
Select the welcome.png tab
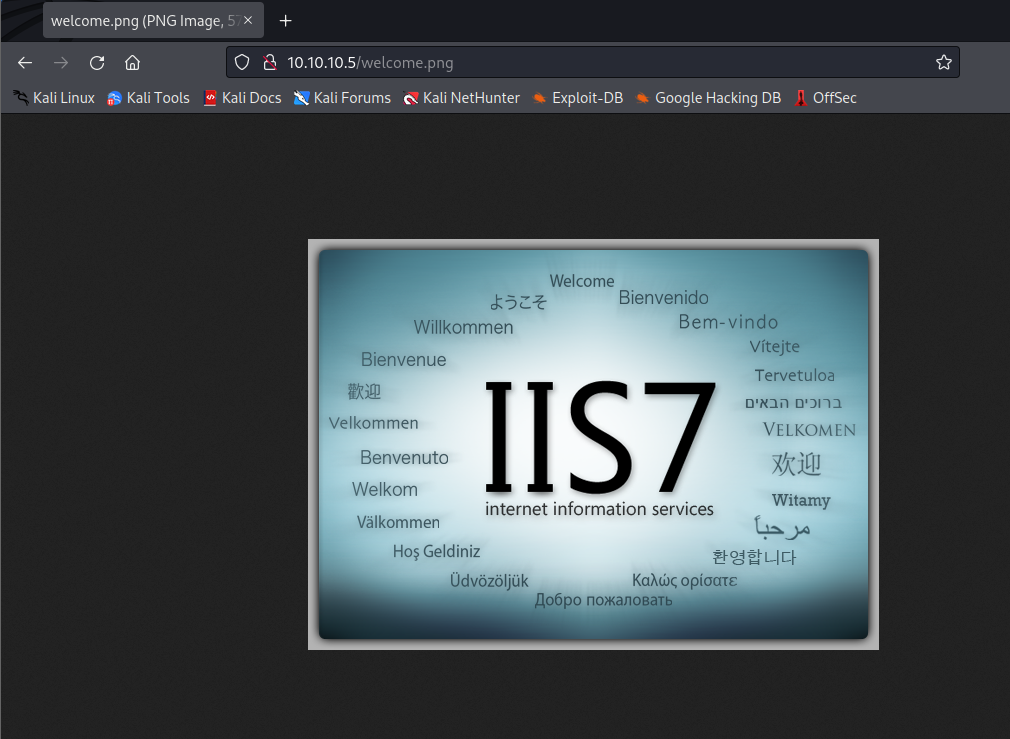click(x=153, y=21)
